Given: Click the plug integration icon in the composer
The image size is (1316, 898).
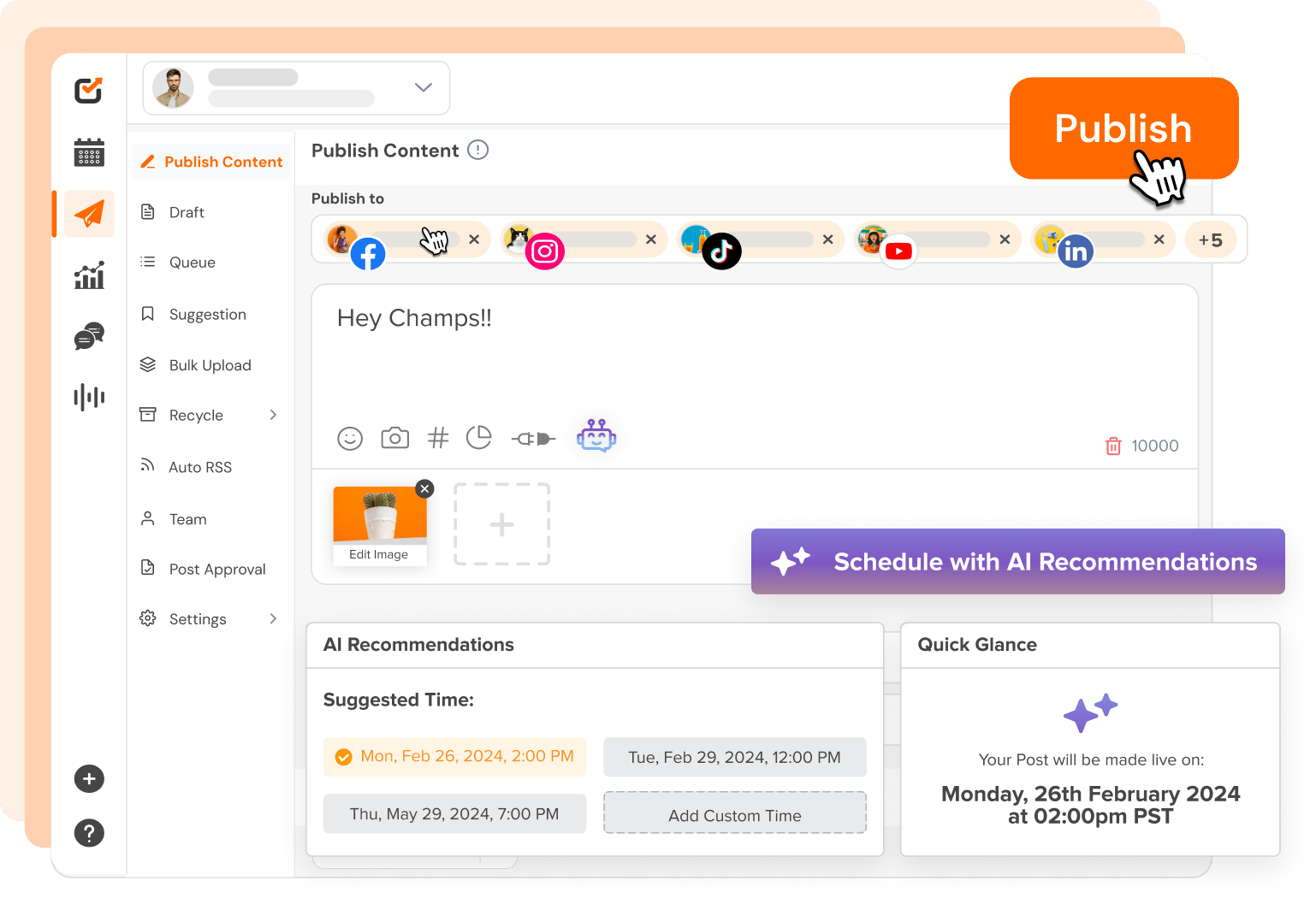Looking at the screenshot, I should (x=532, y=438).
